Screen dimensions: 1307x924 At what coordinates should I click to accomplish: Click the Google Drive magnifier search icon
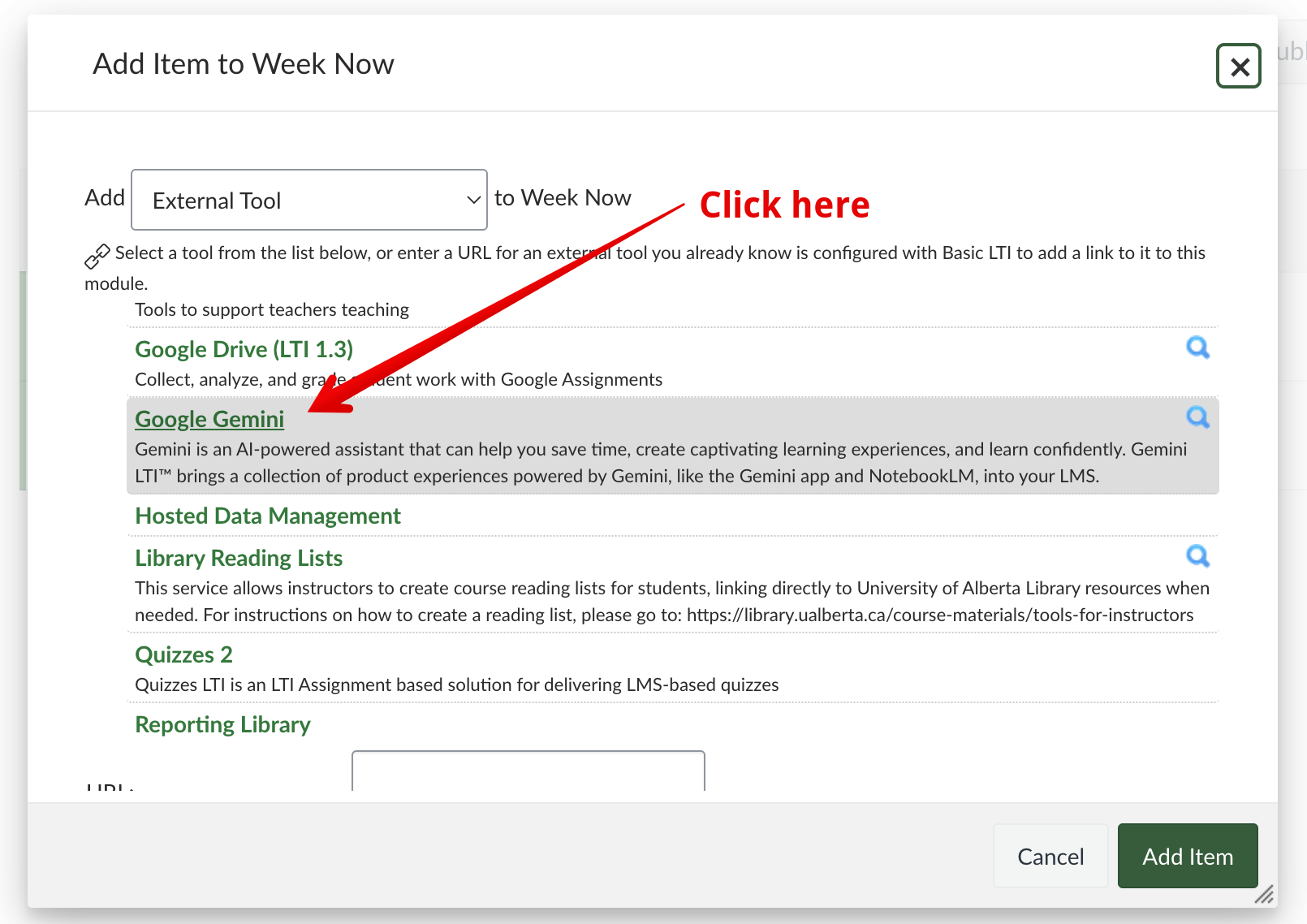click(x=1197, y=348)
